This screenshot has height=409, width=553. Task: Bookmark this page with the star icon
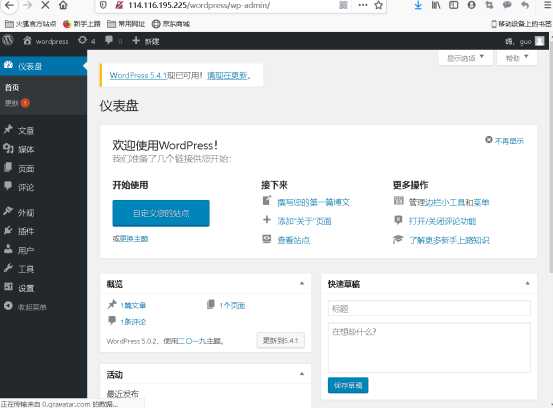[x=378, y=5]
